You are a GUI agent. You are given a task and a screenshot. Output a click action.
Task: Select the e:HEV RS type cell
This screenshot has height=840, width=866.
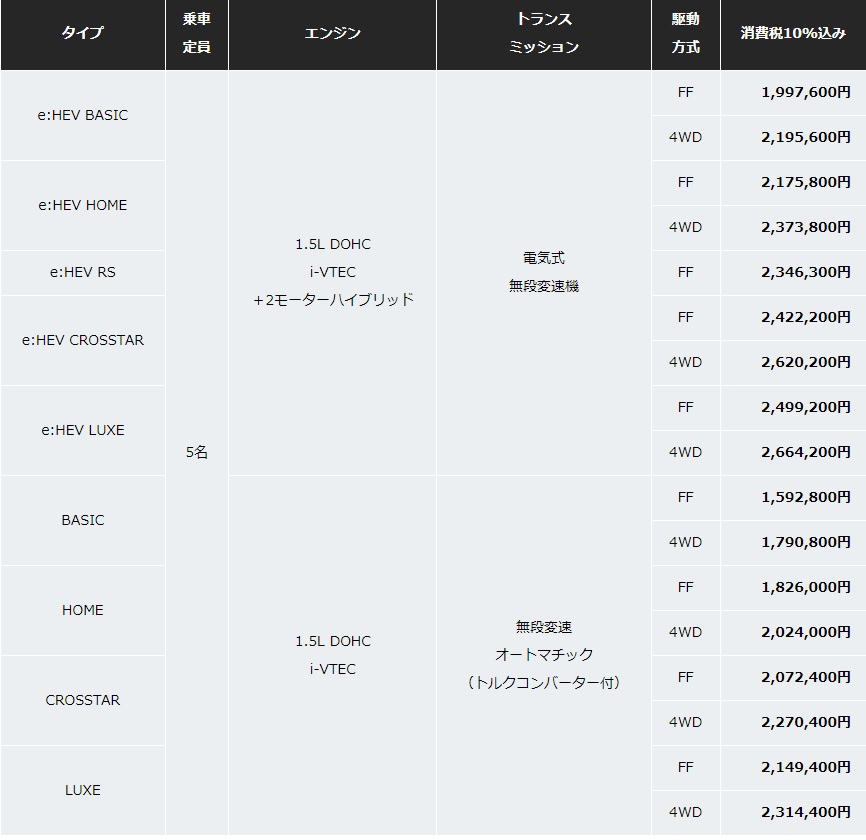[83, 272]
